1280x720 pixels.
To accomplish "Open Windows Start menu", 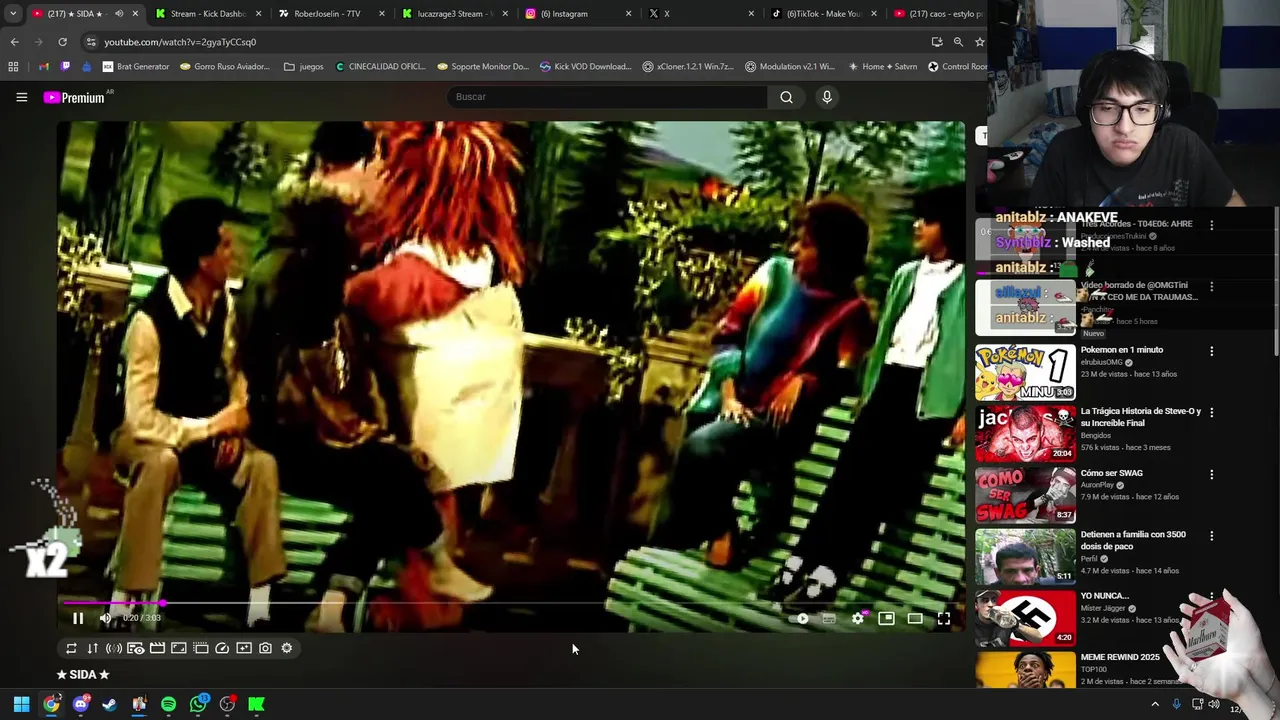I will [x=21, y=704].
